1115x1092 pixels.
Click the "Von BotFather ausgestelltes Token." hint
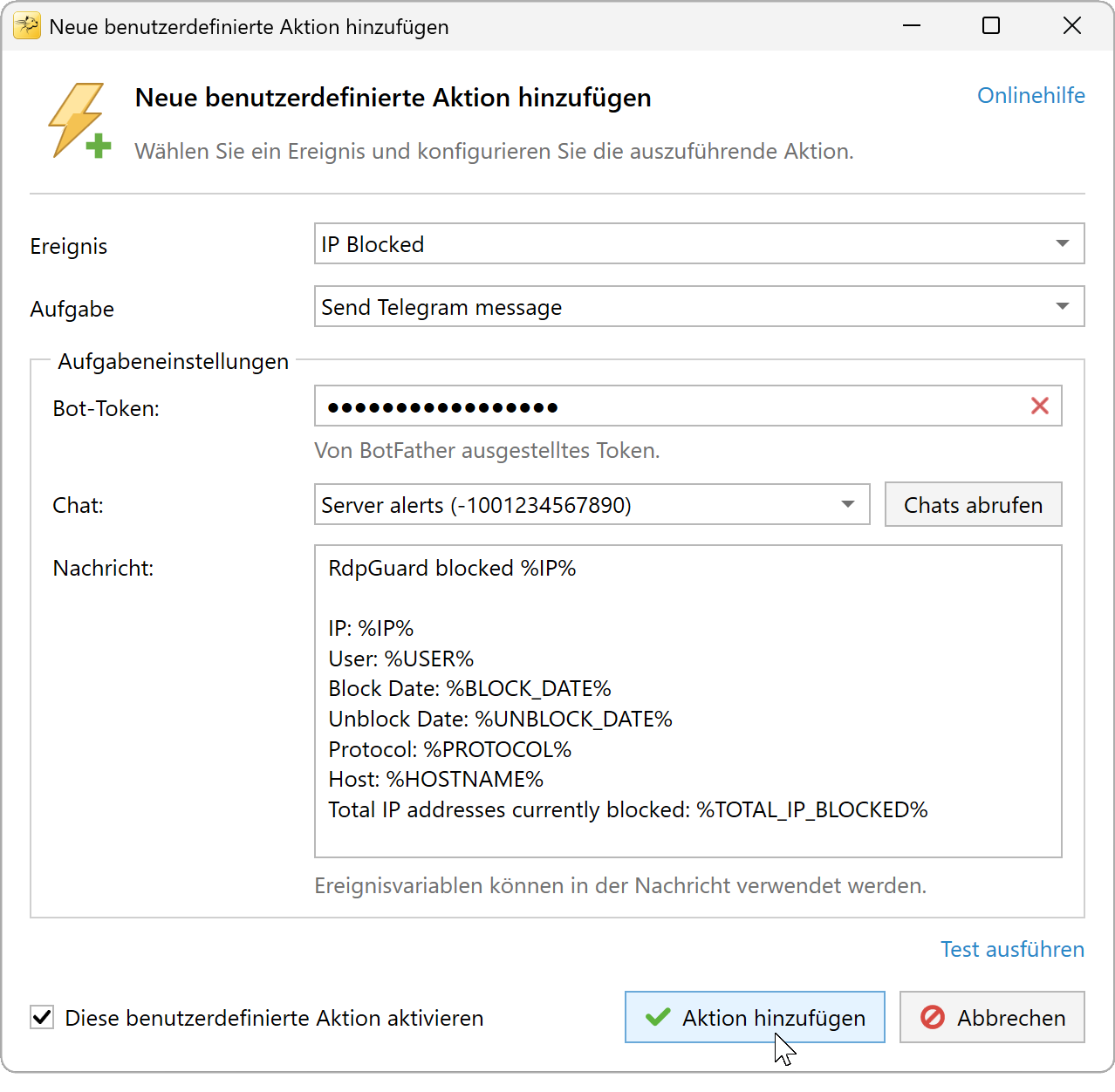[x=487, y=450]
